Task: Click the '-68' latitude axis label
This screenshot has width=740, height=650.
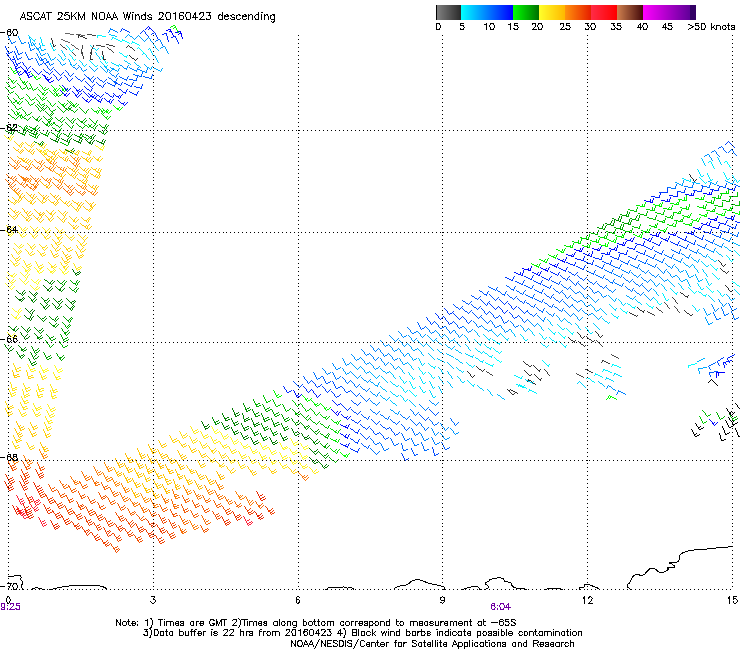Action: [x=9, y=457]
